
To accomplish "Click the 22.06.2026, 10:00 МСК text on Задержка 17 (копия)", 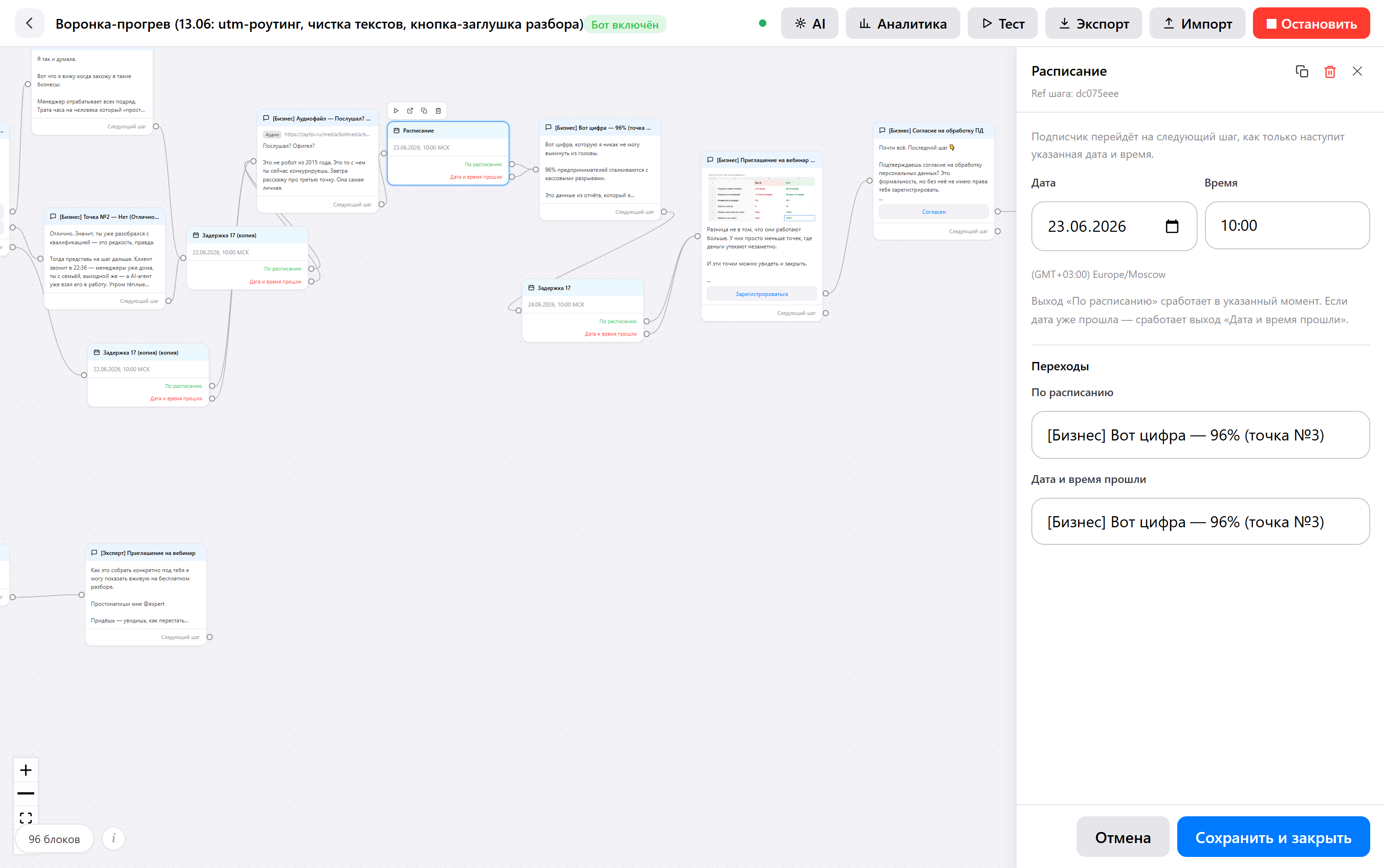I will tap(221, 253).
